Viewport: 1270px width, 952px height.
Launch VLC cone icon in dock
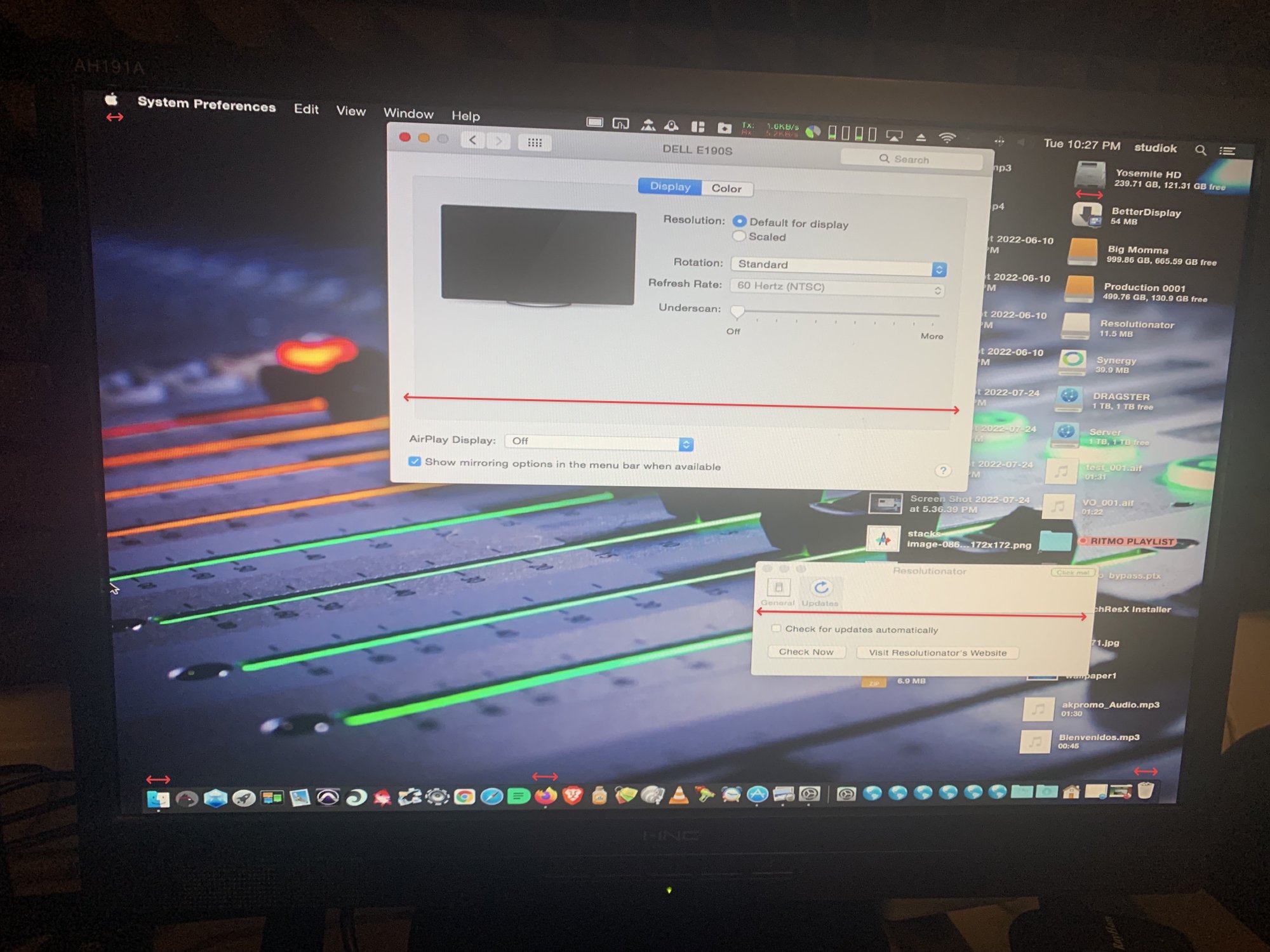tap(679, 795)
